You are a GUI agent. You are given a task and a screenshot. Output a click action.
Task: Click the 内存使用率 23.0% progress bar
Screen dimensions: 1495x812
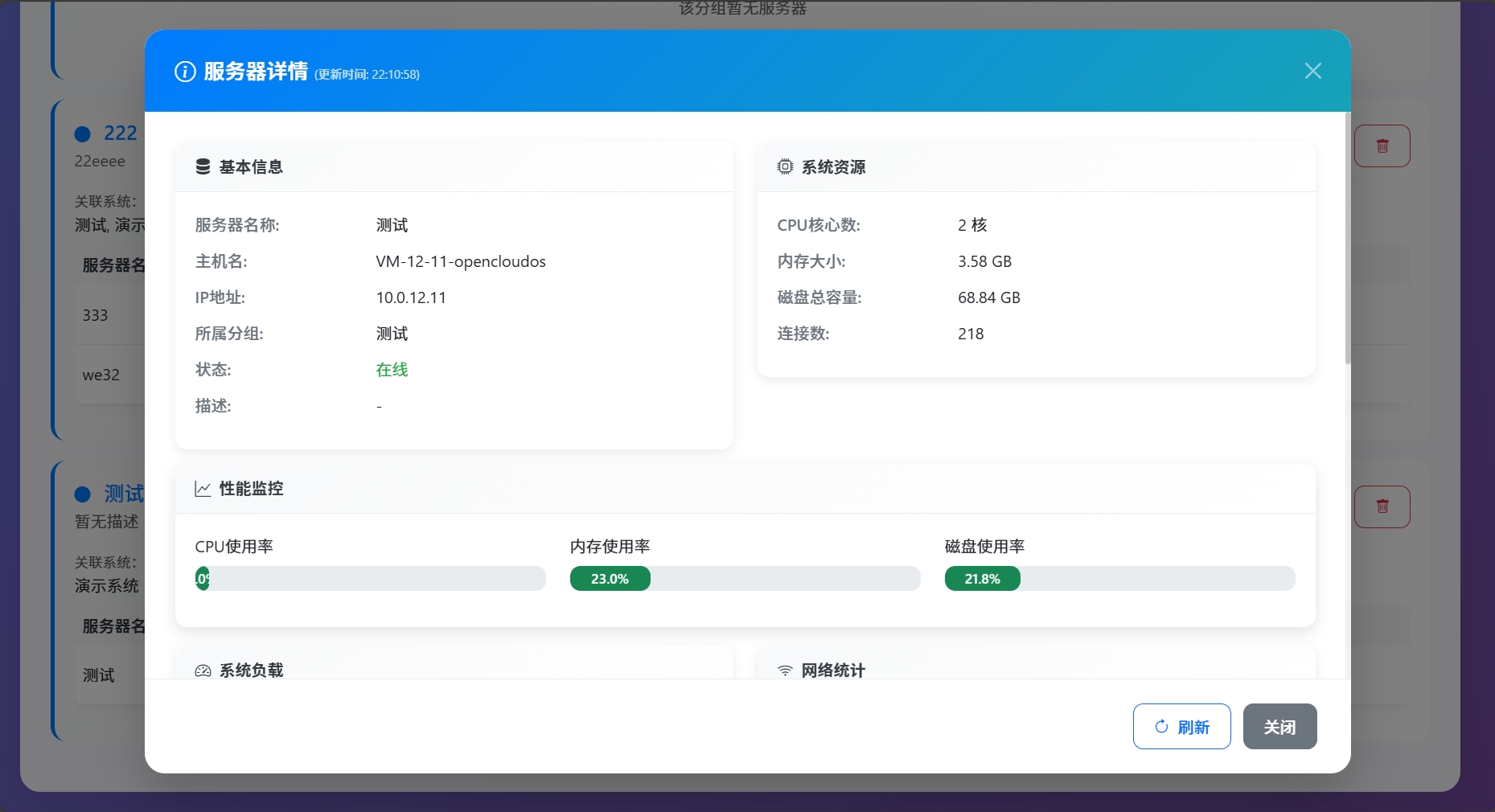(x=745, y=578)
